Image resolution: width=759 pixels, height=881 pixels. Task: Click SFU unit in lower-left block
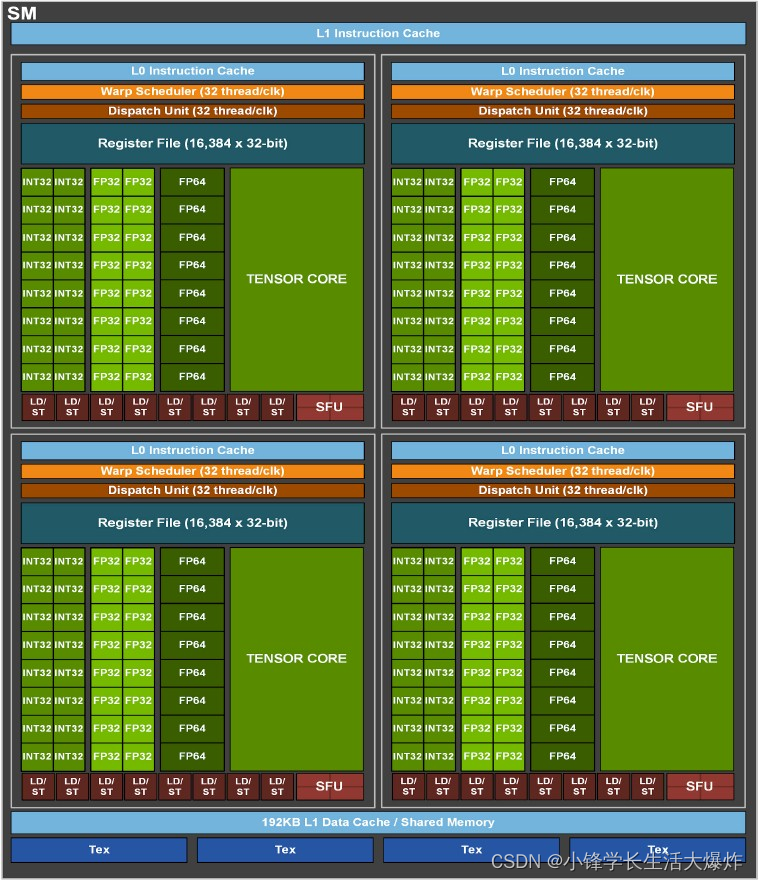[x=329, y=786]
